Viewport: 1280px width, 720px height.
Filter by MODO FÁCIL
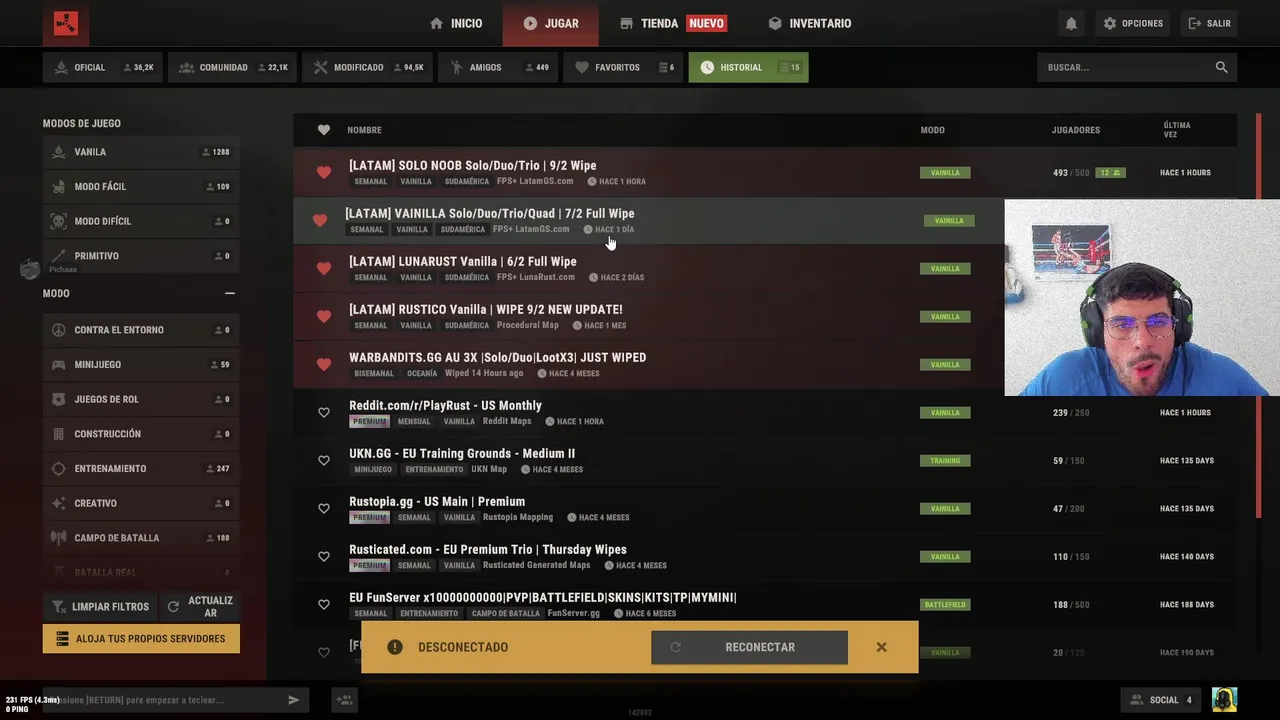141,186
